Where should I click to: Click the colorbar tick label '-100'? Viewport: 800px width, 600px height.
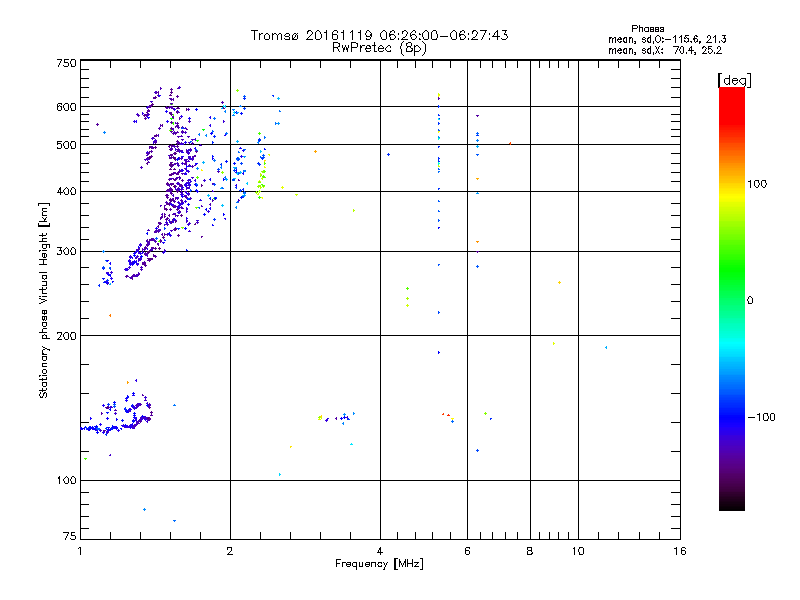(761, 417)
